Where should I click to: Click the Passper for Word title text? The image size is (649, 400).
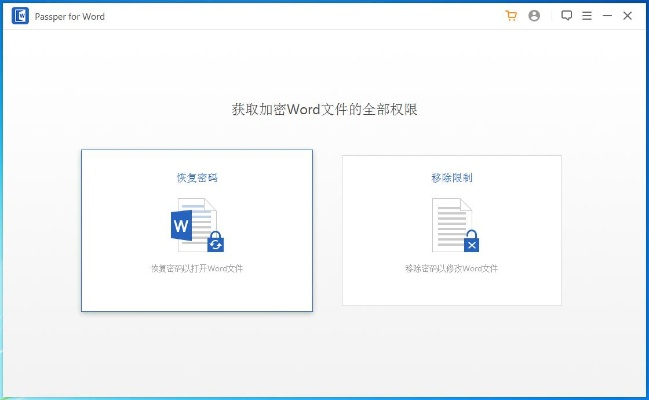(70, 17)
